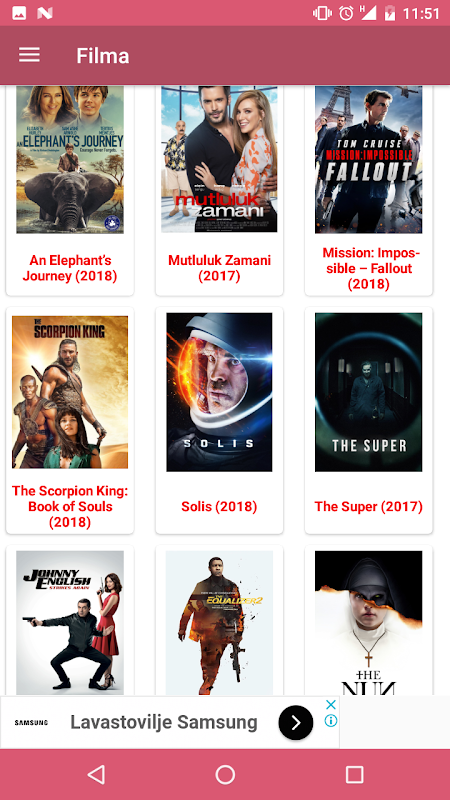450x800 pixels.
Task: Open The Super (2017) title link
Action: click(x=368, y=507)
